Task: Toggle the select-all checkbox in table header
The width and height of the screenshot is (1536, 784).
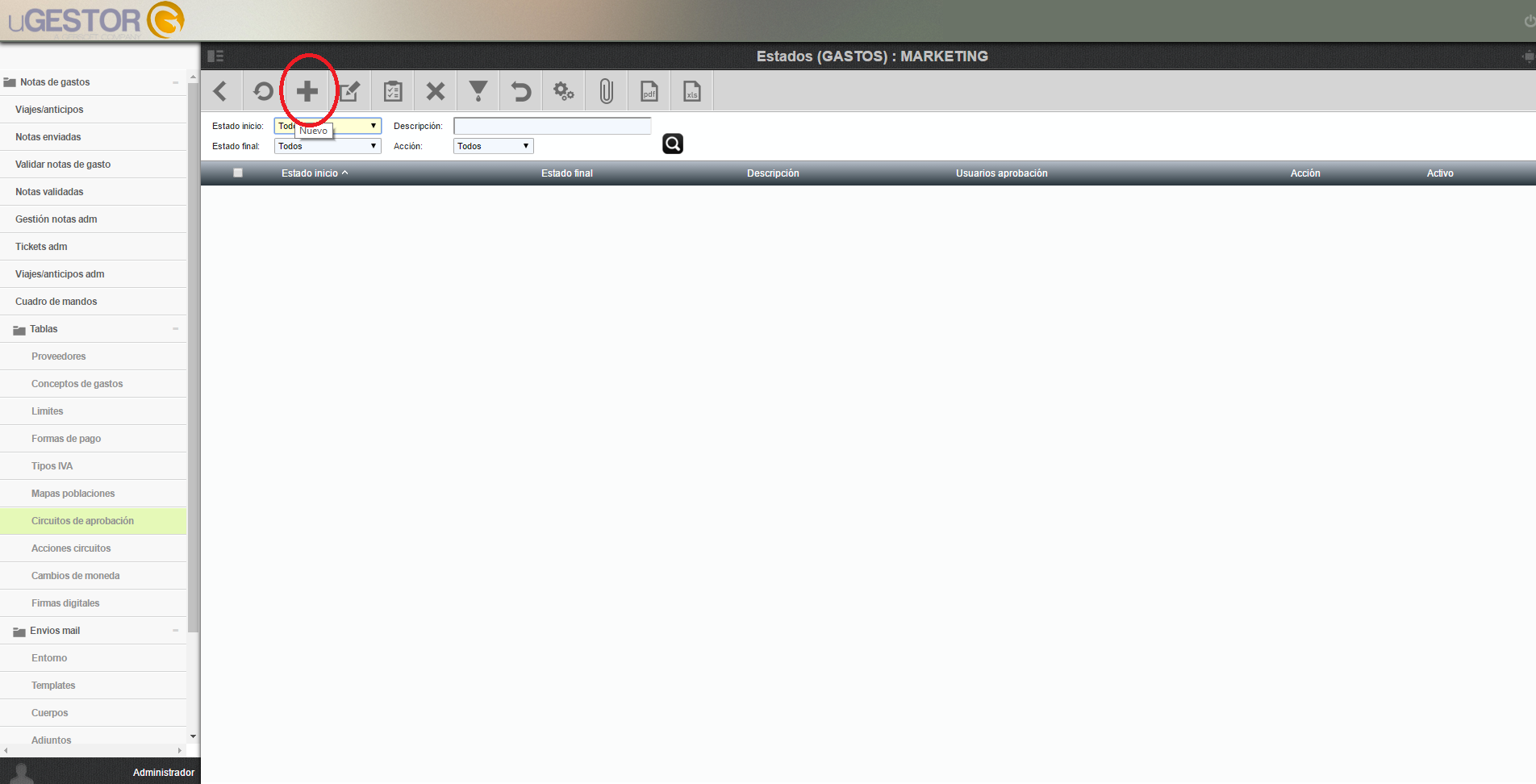Action: pyautogui.click(x=238, y=173)
